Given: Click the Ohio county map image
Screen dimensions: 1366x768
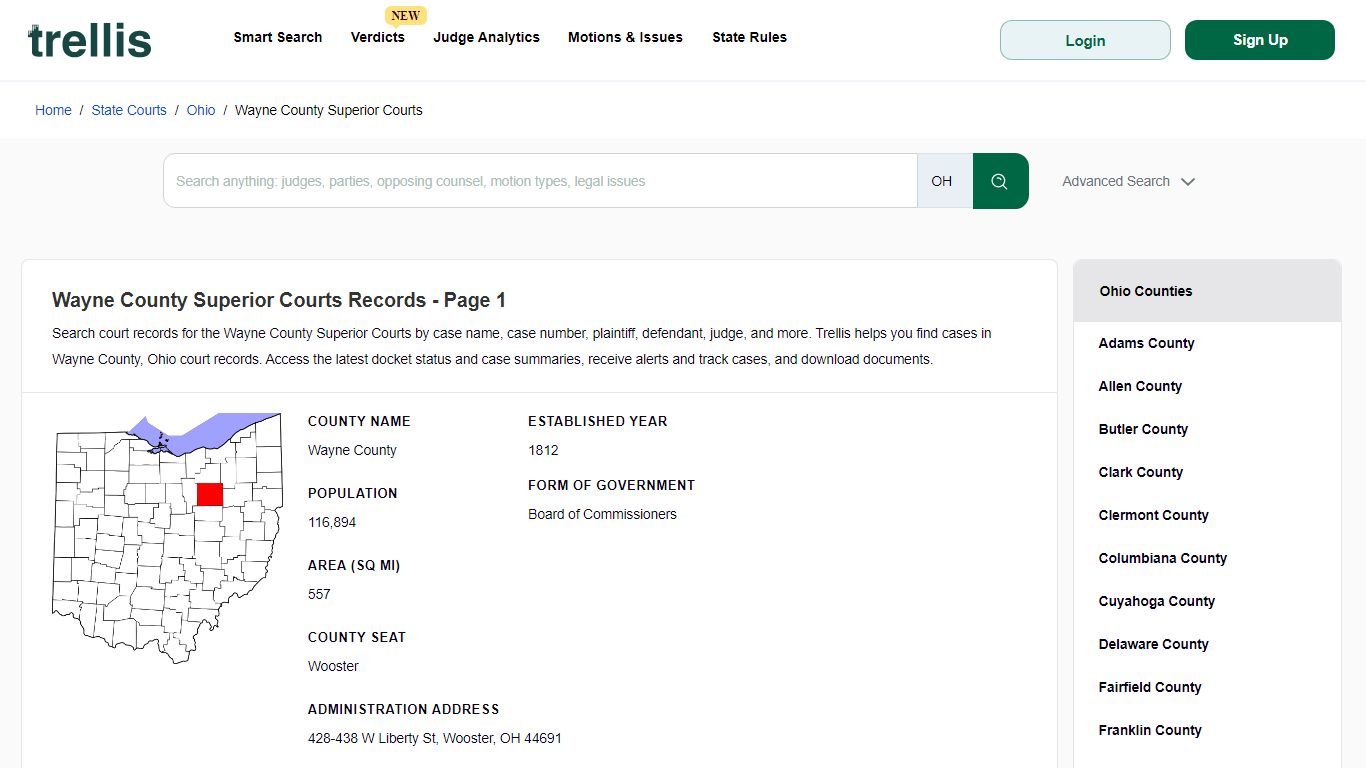Looking at the screenshot, I should pyautogui.click(x=167, y=538).
